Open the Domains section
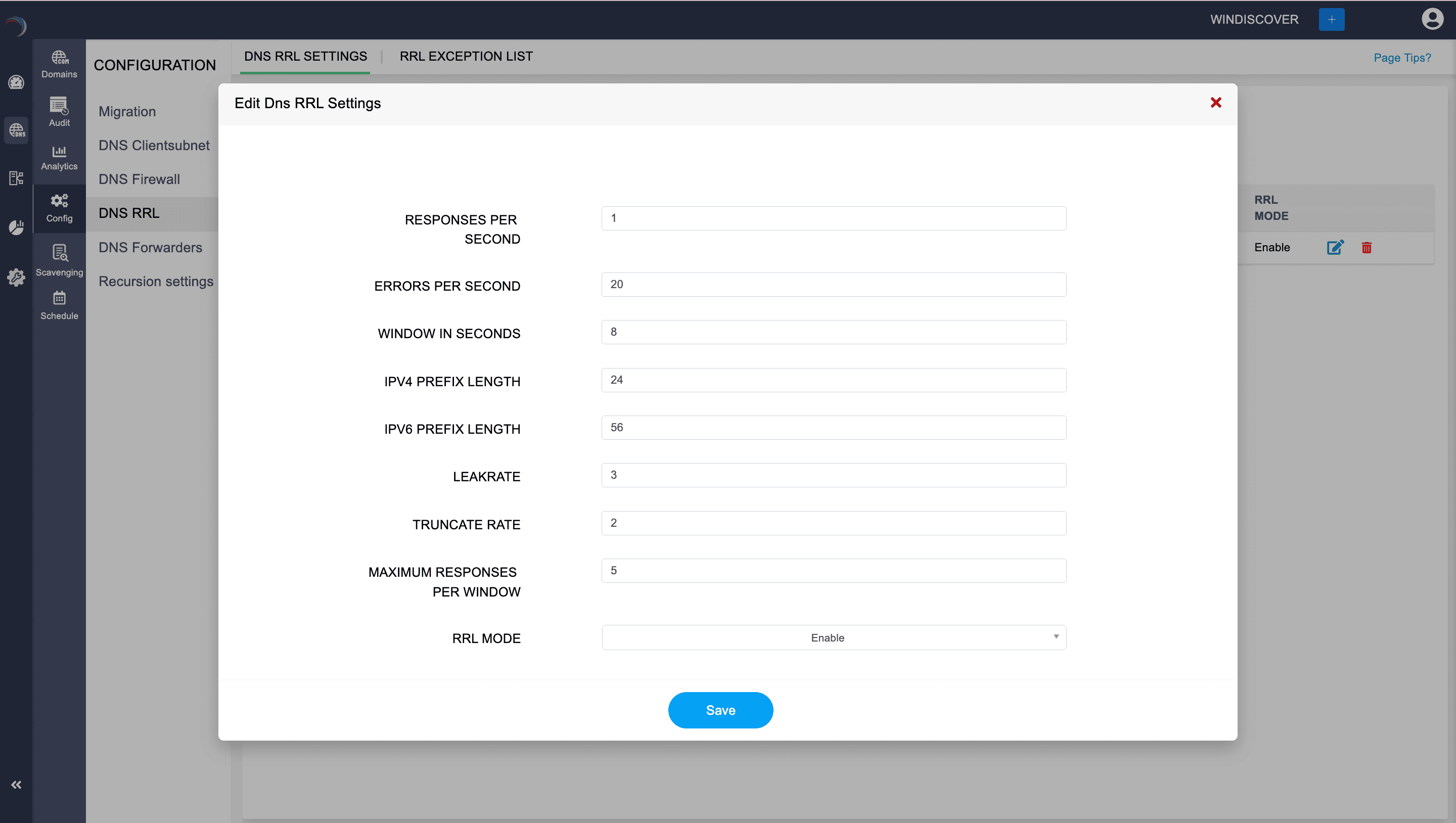The width and height of the screenshot is (1456, 823). coord(59,63)
